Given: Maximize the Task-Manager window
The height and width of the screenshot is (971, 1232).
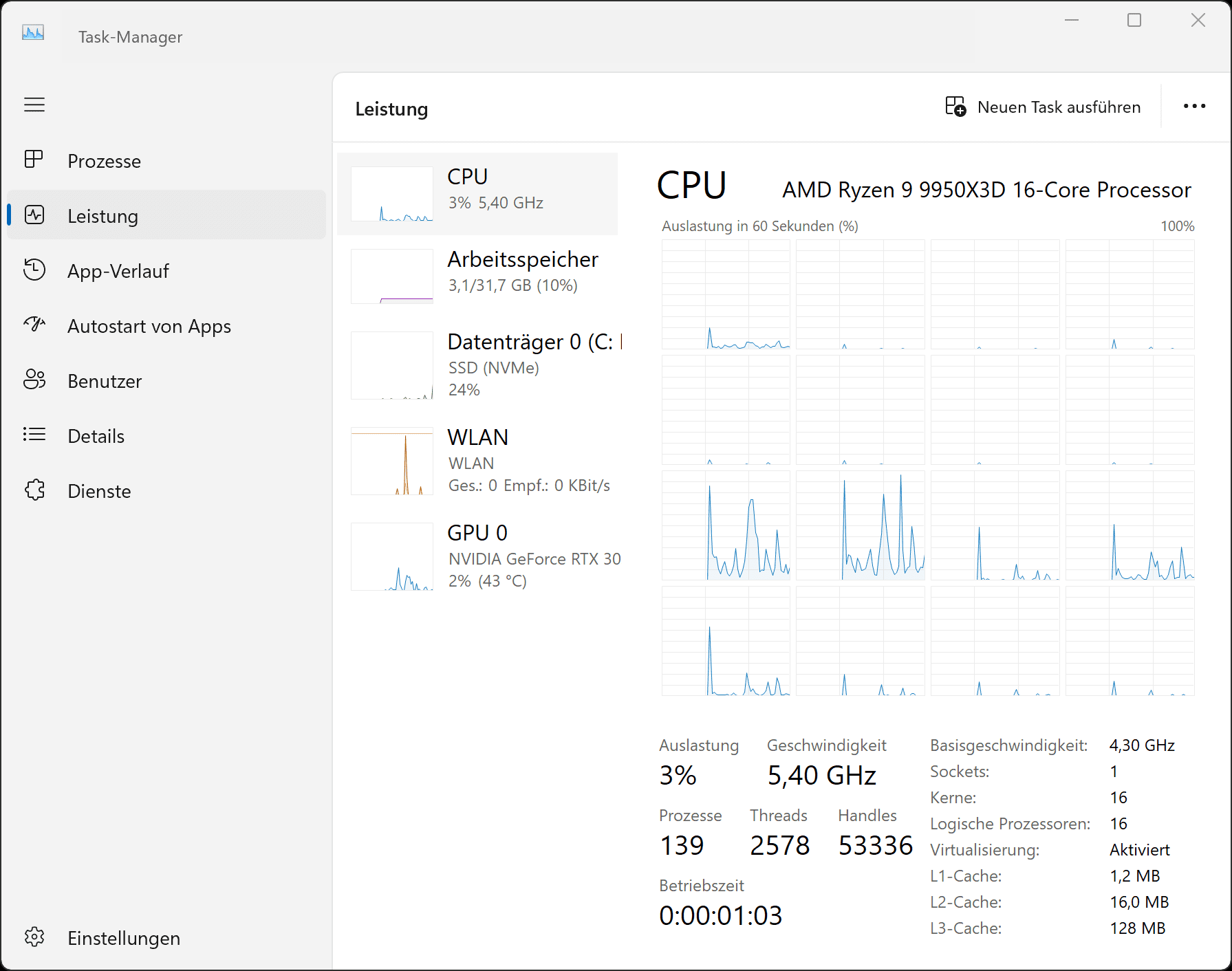Looking at the screenshot, I should (x=1134, y=21).
